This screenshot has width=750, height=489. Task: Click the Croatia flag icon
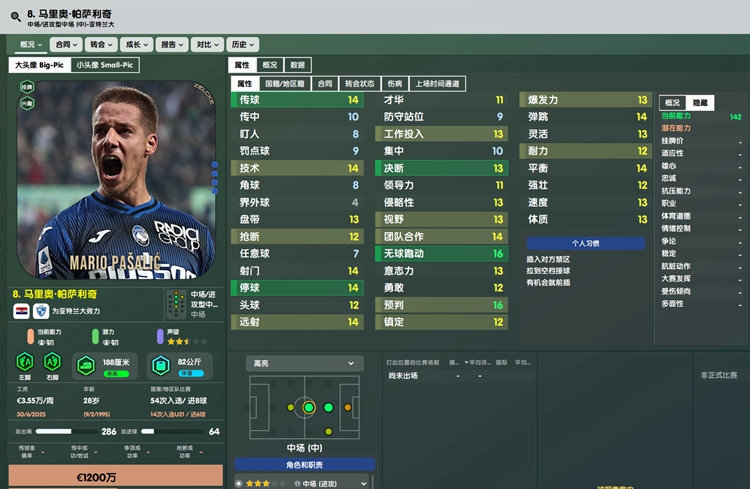coord(22,311)
